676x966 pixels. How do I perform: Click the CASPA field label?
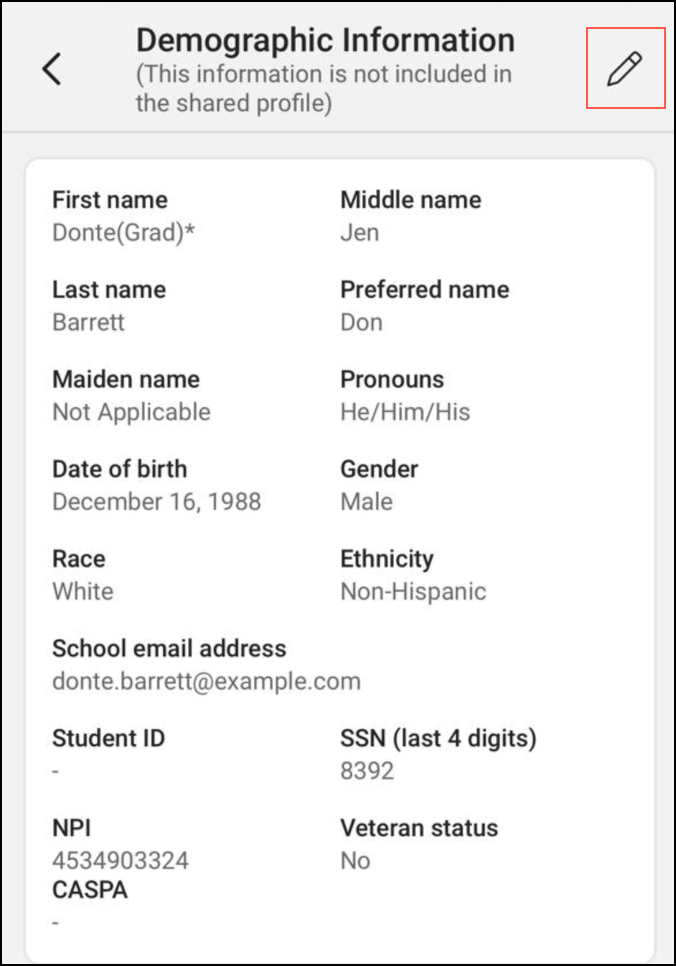[90, 890]
